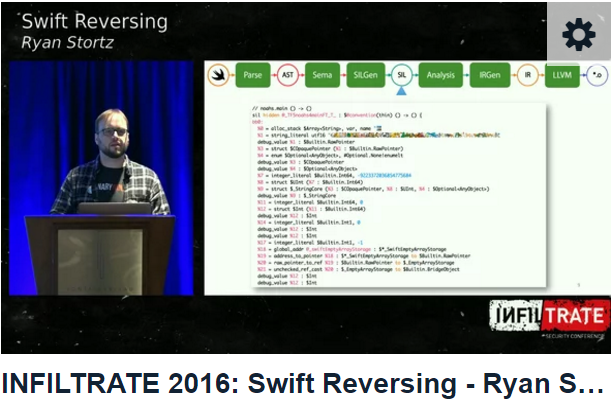The height and width of the screenshot is (409, 616).
Task: Open the Swift Reversing video thumbnail
Action: pos(306,178)
